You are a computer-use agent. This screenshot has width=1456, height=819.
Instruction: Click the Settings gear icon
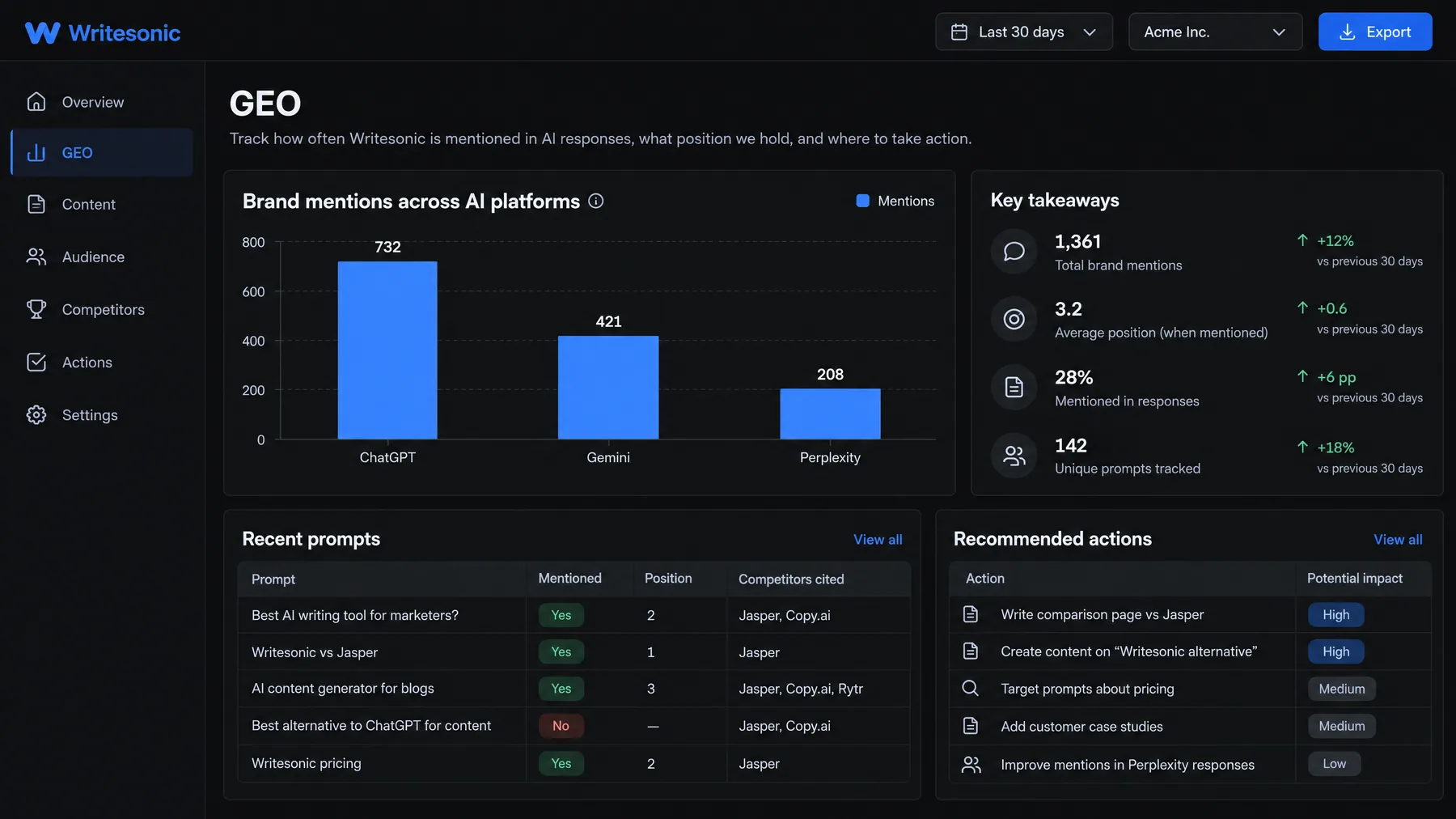pos(36,414)
